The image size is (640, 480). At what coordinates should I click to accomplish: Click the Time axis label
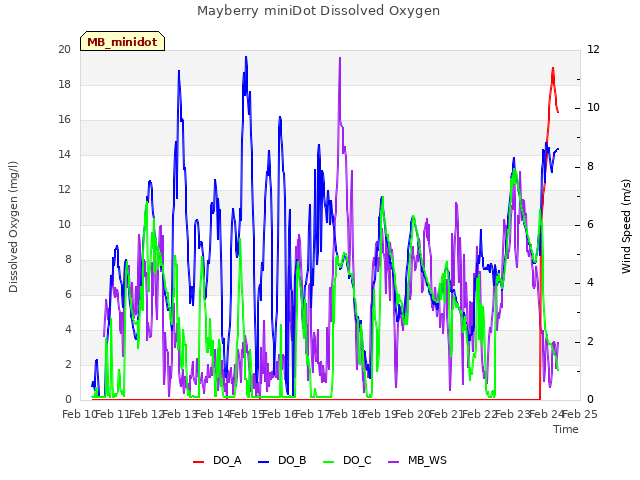click(x=566, y=429)
